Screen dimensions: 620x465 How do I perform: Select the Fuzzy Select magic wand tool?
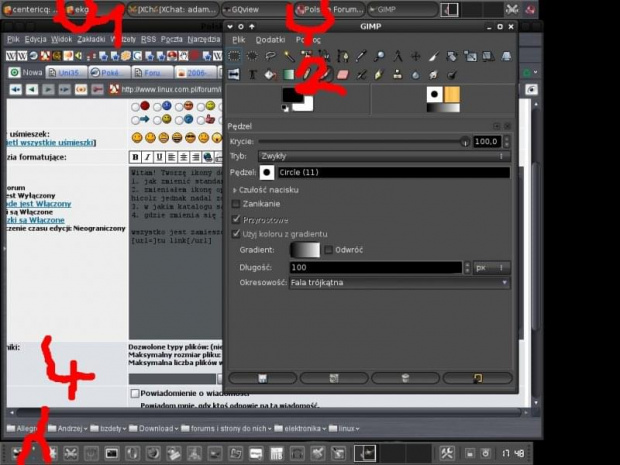tap(289, 56)
